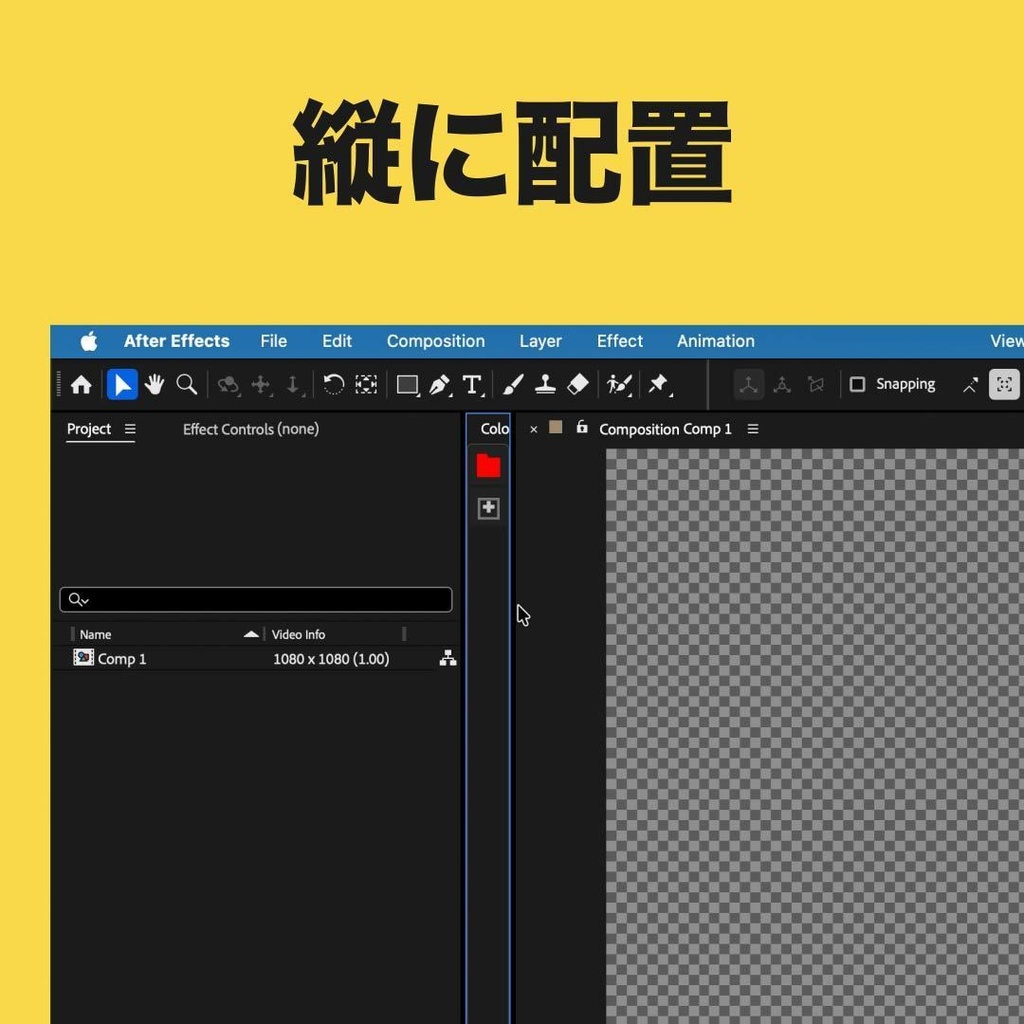Click the Animation menu item
Screen dimensions: 1024x1024
click(715, 341)
